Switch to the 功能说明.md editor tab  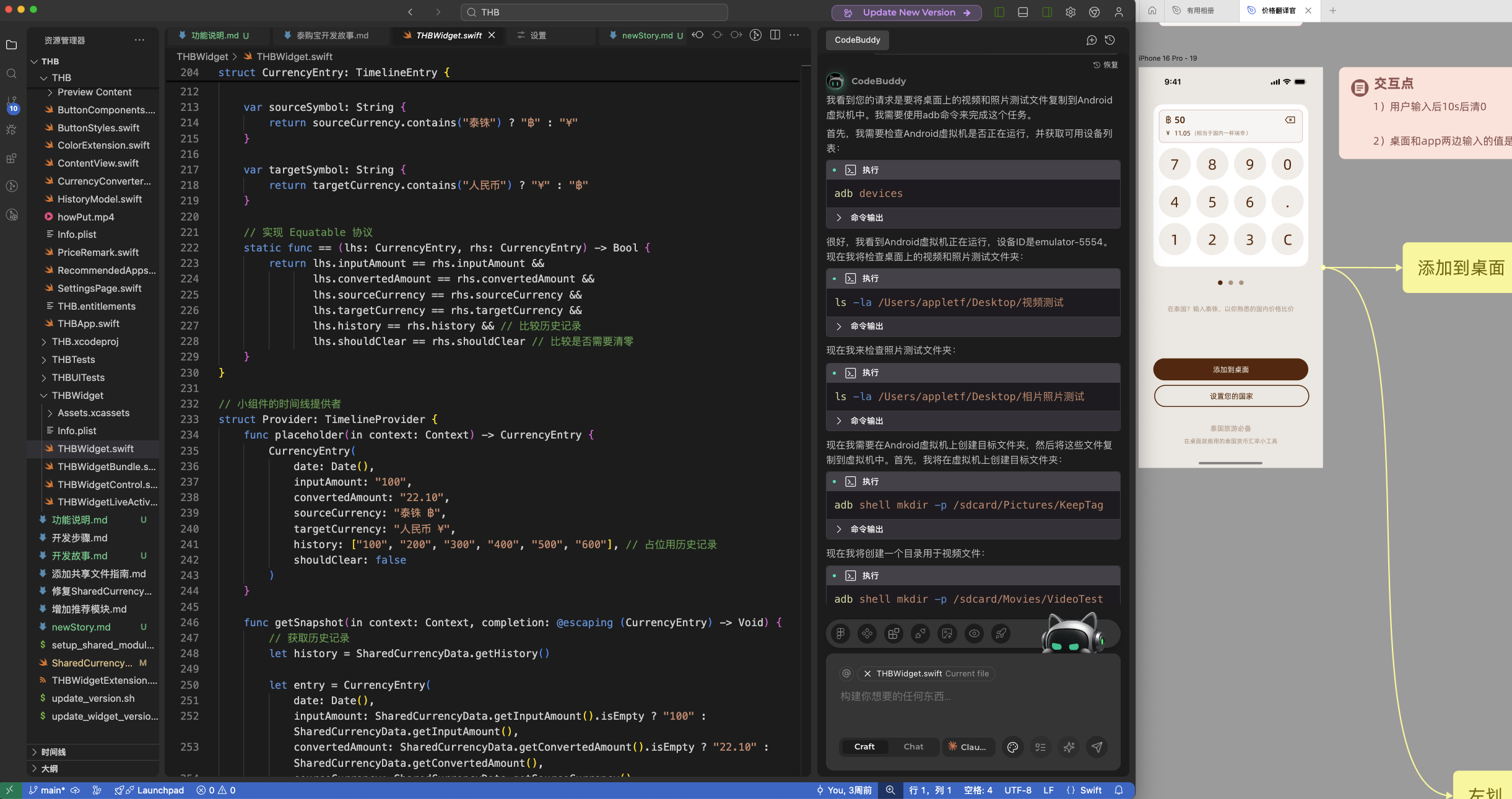coord(214,35)
